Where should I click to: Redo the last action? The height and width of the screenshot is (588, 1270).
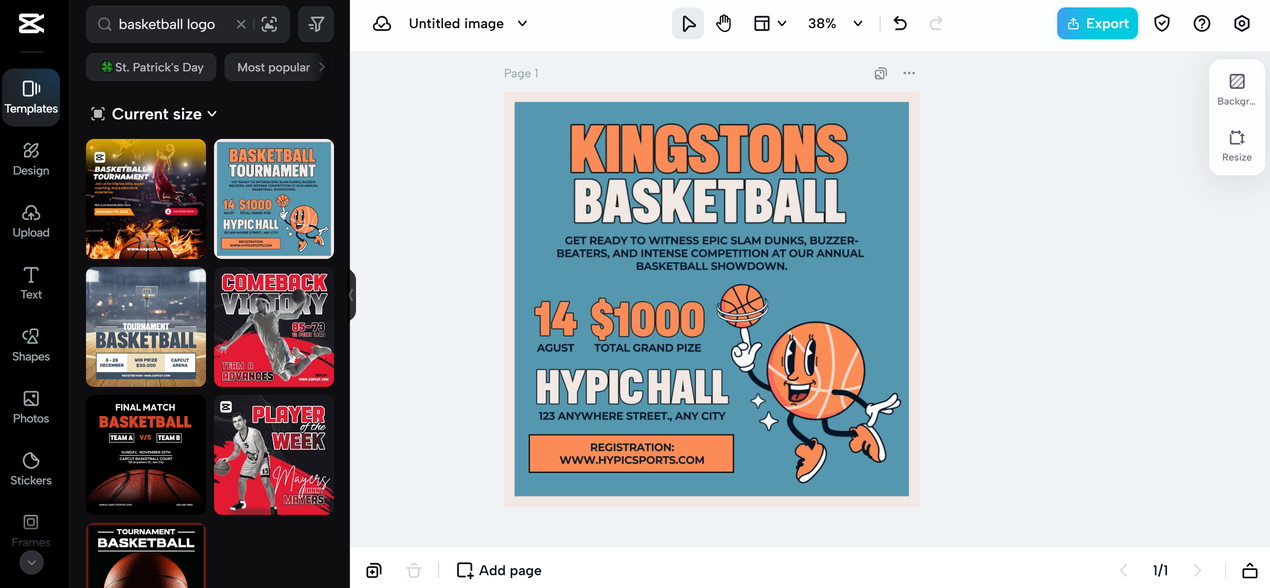pyautogui.click(x=936, y=24)
